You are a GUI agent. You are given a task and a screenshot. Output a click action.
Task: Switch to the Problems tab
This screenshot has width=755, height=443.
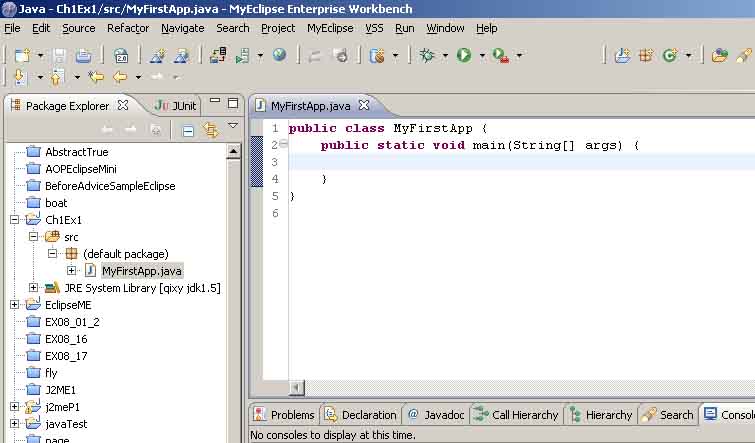(285, 415)
